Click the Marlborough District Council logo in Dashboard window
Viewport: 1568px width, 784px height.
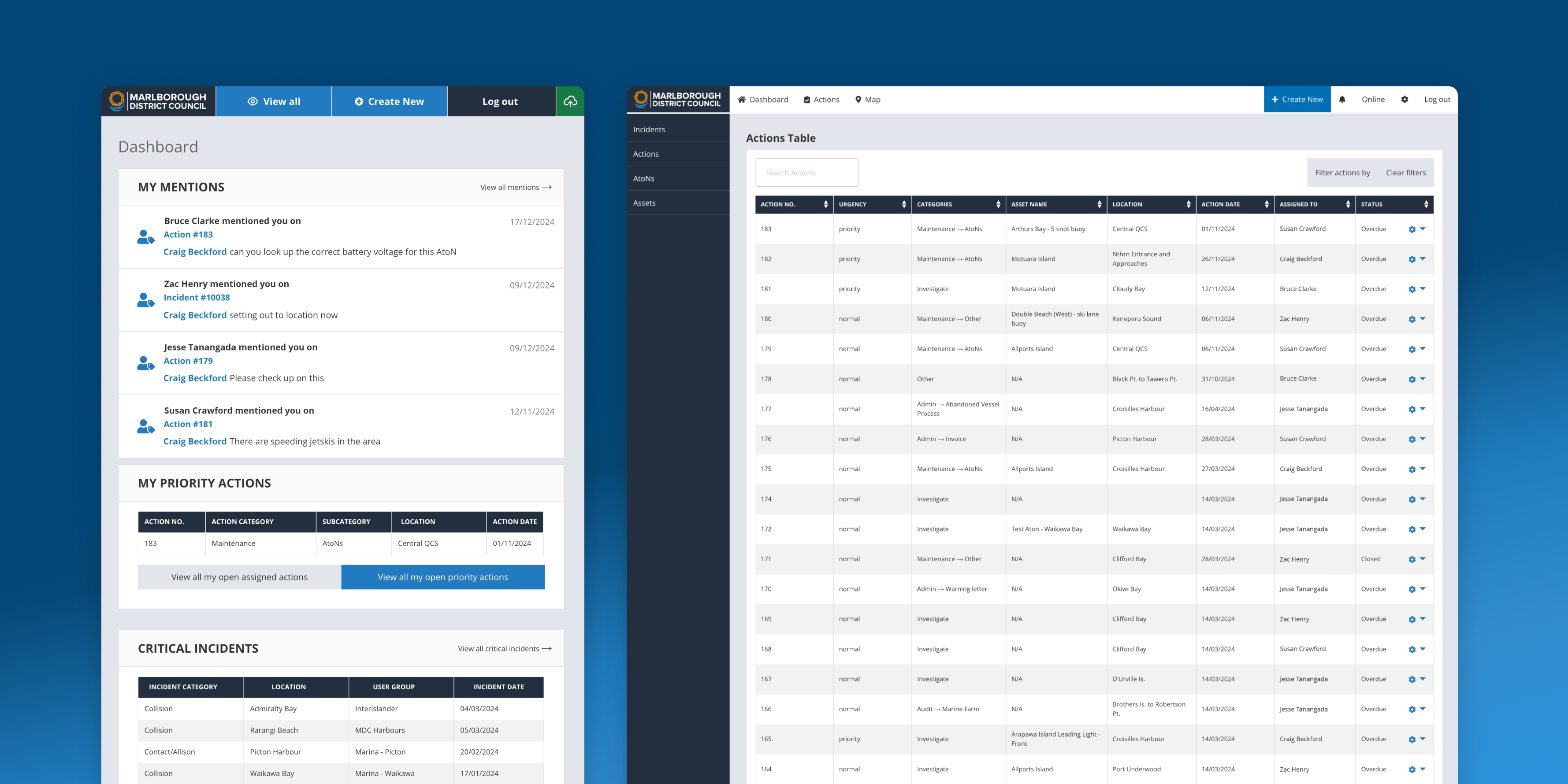click(x=158, y=101)
